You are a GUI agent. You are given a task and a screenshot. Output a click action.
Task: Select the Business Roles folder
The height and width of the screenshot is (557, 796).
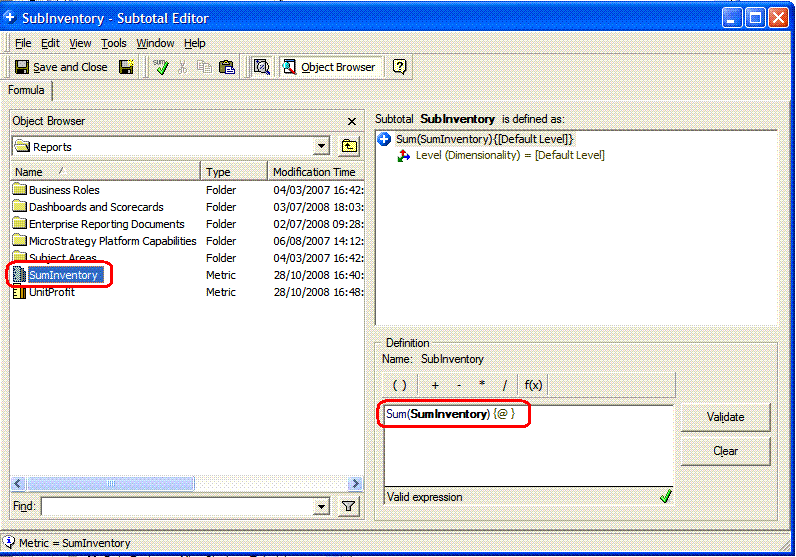[64, 190]
